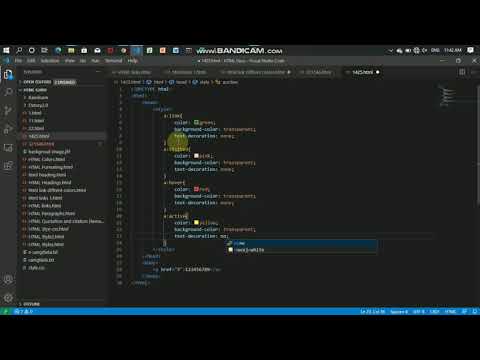Click 'a:active' breadcrumb item
480x360 pixels.
pyautogui.click(x=230, y=82)
